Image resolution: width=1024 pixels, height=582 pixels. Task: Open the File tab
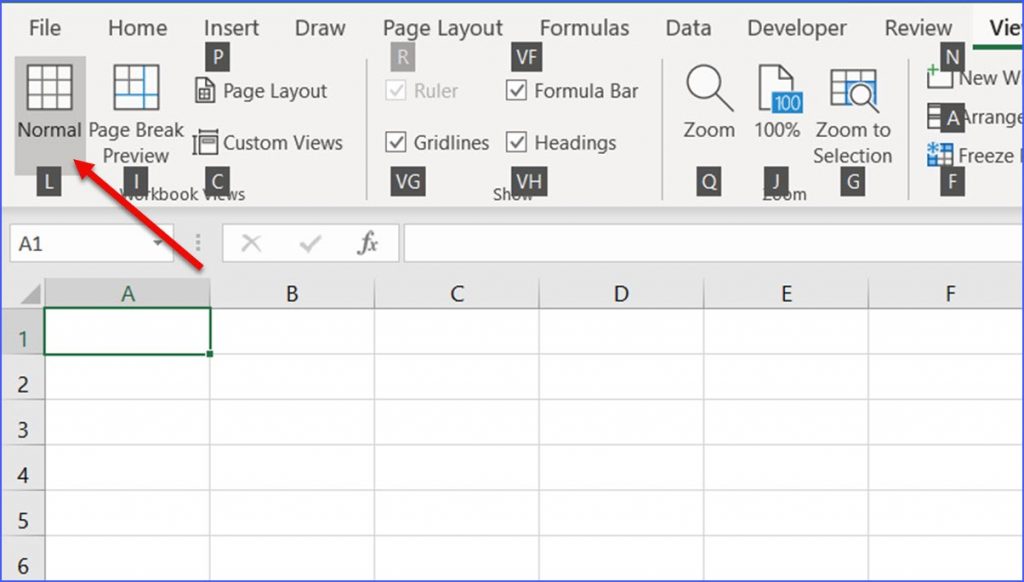pyautogui.click(x=44, y=28)
